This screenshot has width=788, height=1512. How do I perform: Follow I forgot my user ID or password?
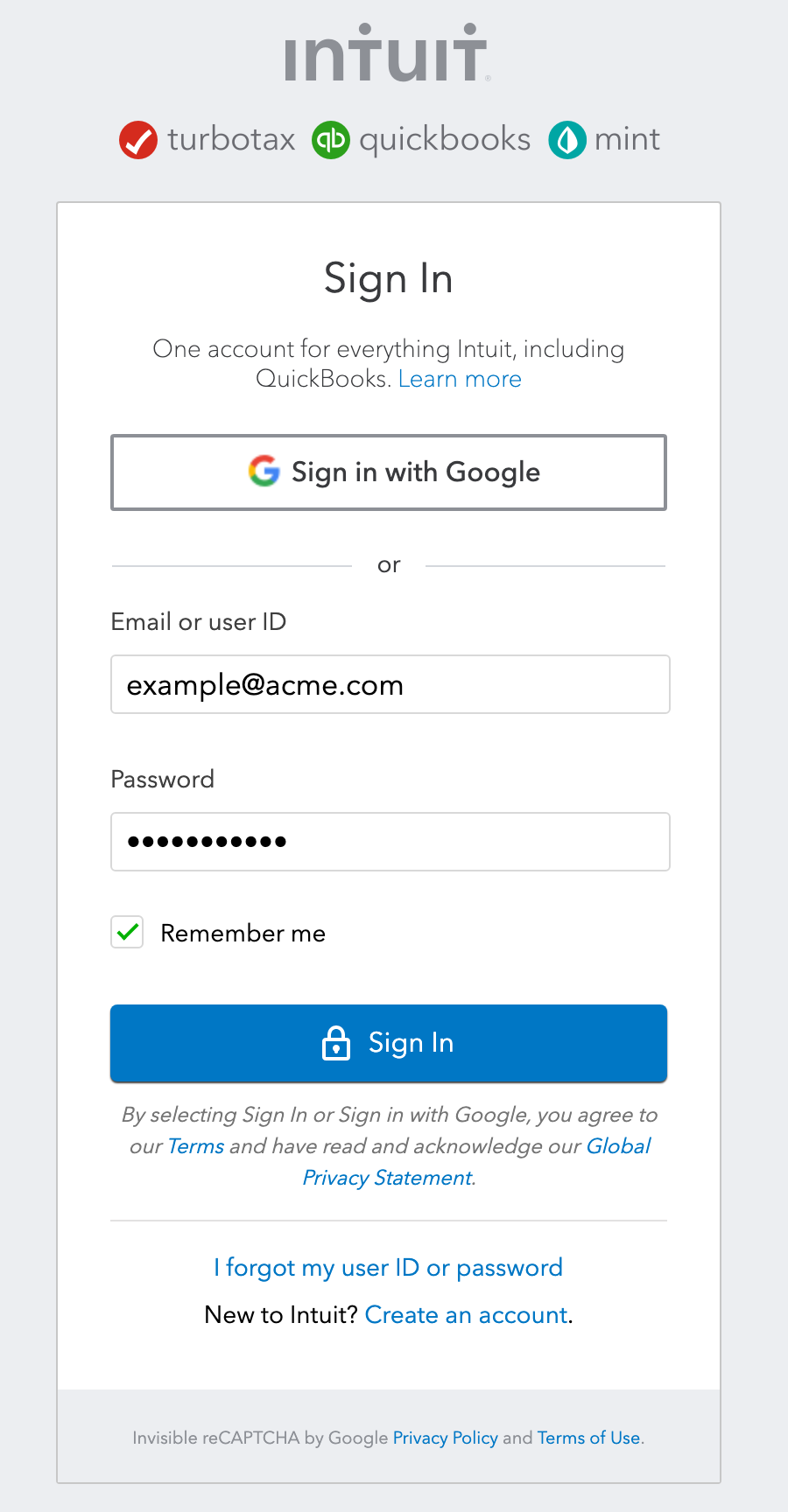[x=389, y=1268]
